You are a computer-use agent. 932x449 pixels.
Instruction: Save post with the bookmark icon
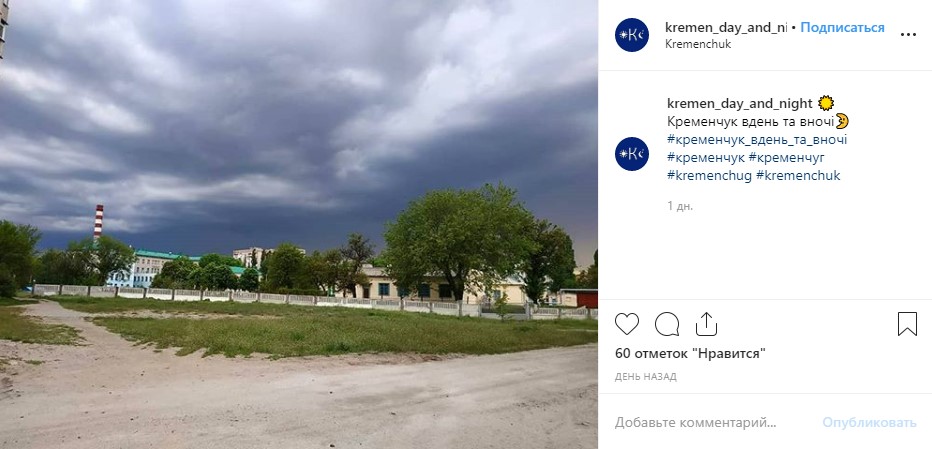[907, 324]
